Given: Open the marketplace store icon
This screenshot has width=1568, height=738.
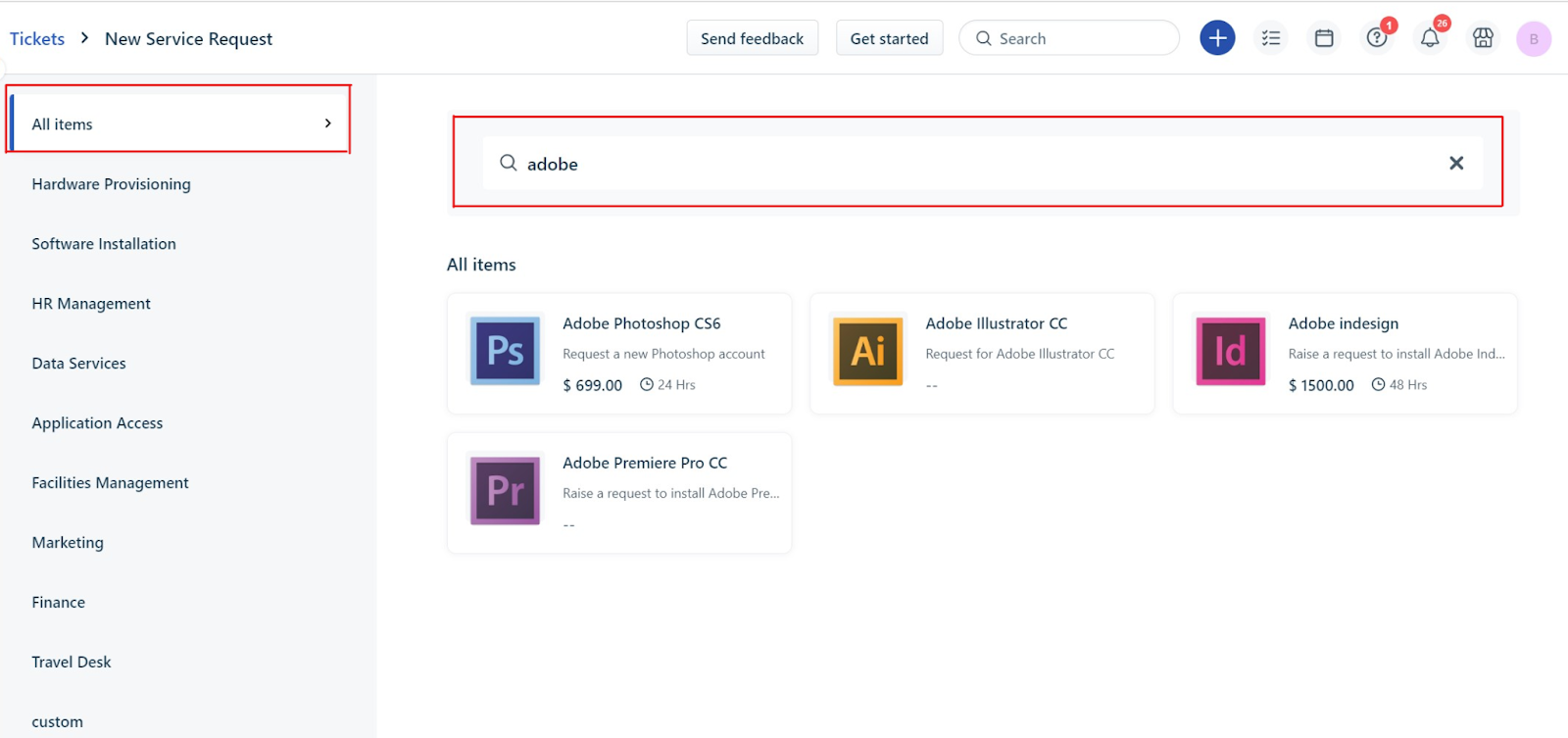Looking at the screenshot, I should point(1483,38).
